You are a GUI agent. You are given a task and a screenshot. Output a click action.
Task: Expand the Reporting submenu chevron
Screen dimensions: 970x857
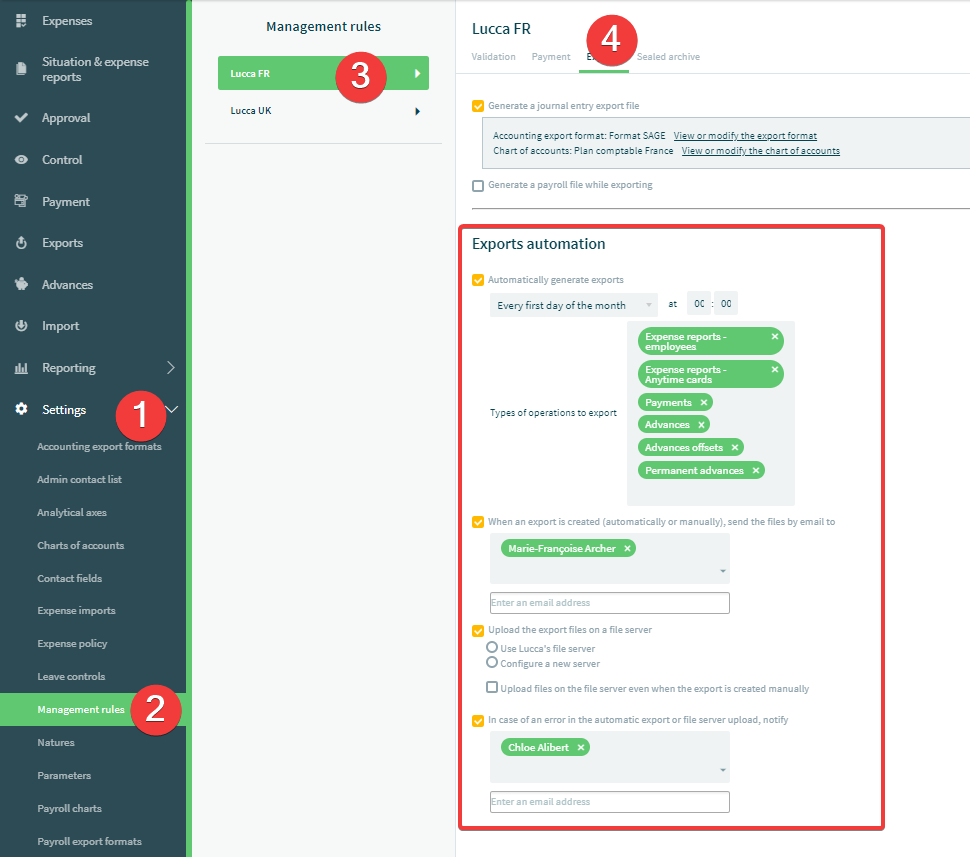pyautogui.click(x=171, y=368)
